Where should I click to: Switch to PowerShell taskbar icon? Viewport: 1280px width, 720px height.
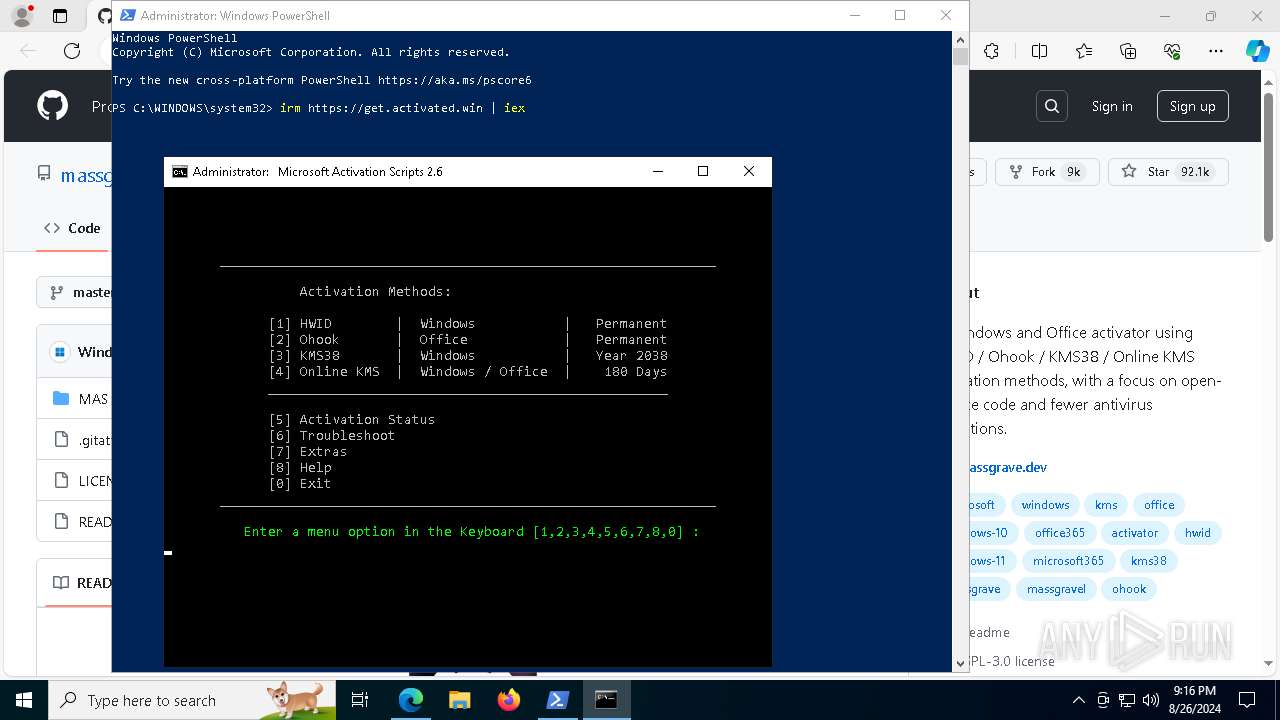557,700
